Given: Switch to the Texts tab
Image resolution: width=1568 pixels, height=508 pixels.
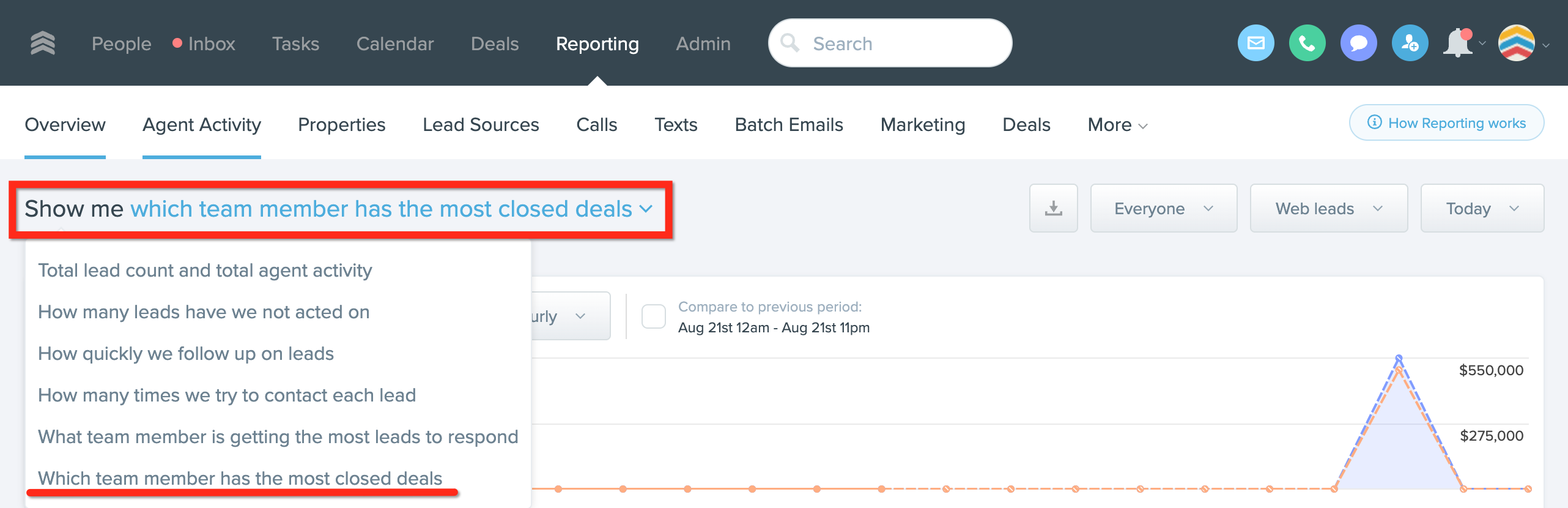Looking at the screenshot, I should tap(676, 125).
